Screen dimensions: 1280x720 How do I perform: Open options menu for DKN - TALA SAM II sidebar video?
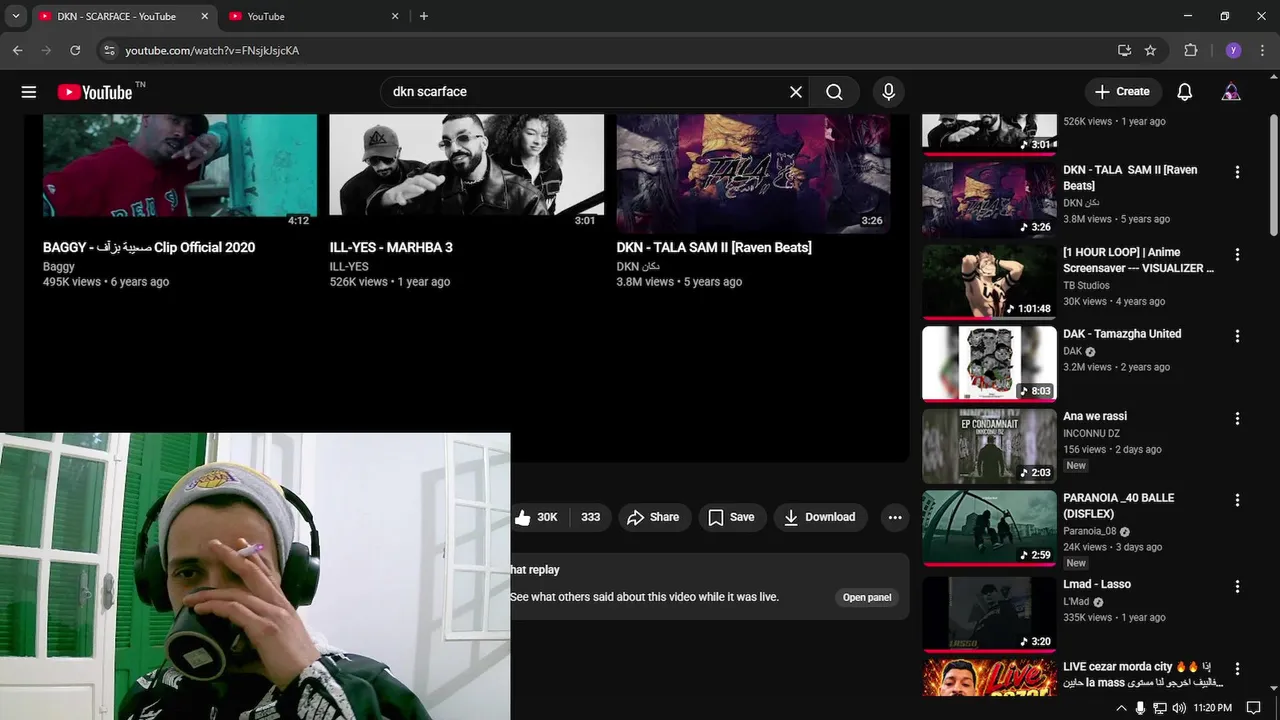(x=1237, y=172)
